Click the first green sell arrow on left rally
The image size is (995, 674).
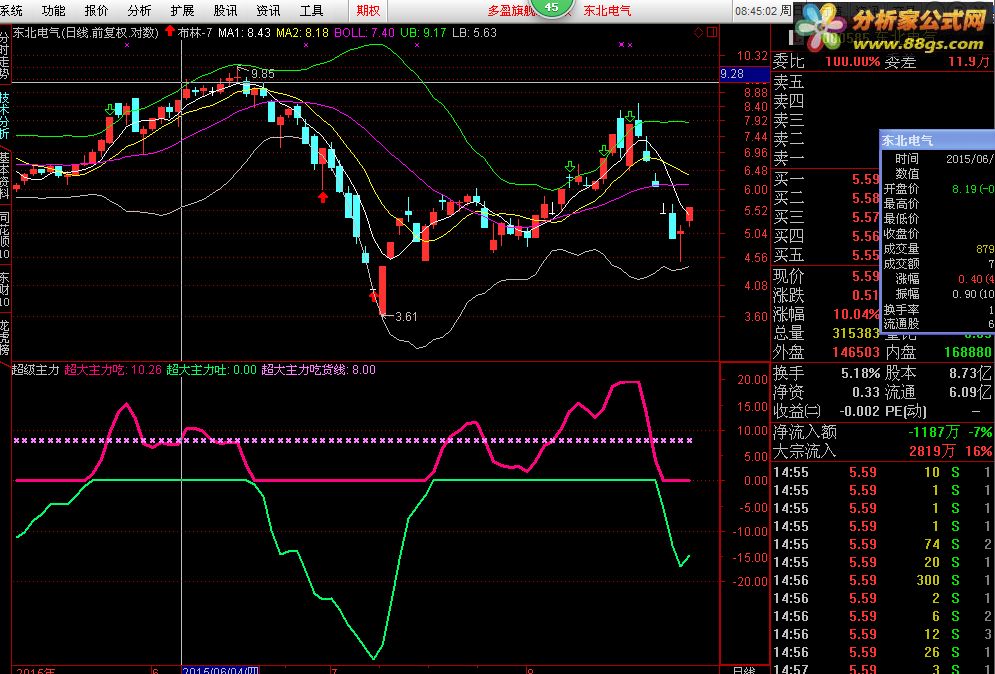pos(110,110)
